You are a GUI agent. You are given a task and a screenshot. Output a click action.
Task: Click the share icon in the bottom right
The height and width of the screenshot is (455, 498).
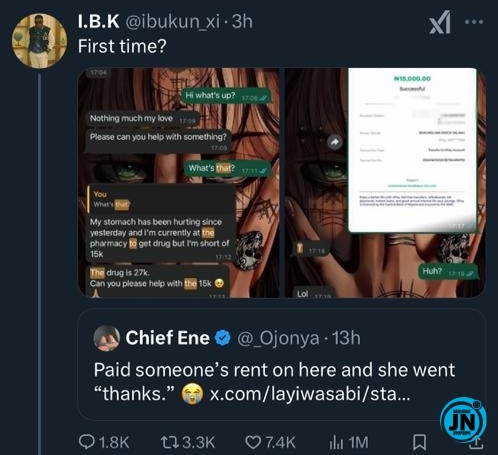[x=477, y=444]
